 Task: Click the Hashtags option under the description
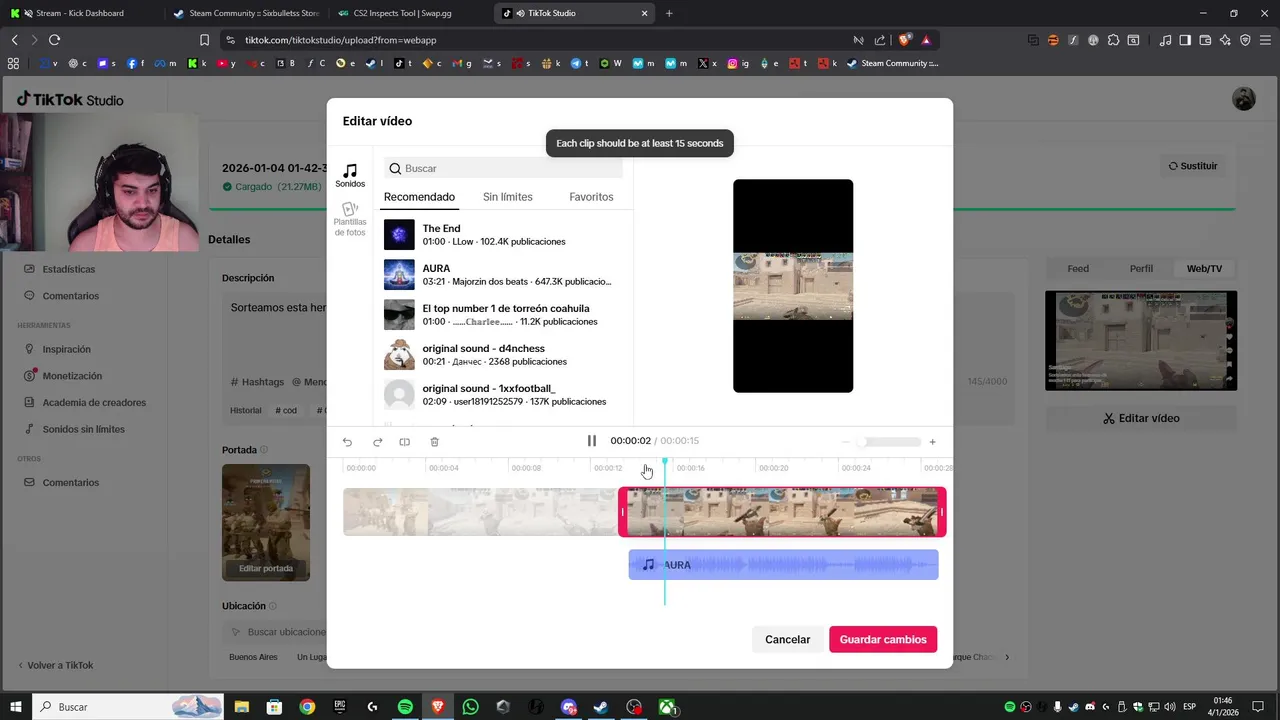coord(257,382)
